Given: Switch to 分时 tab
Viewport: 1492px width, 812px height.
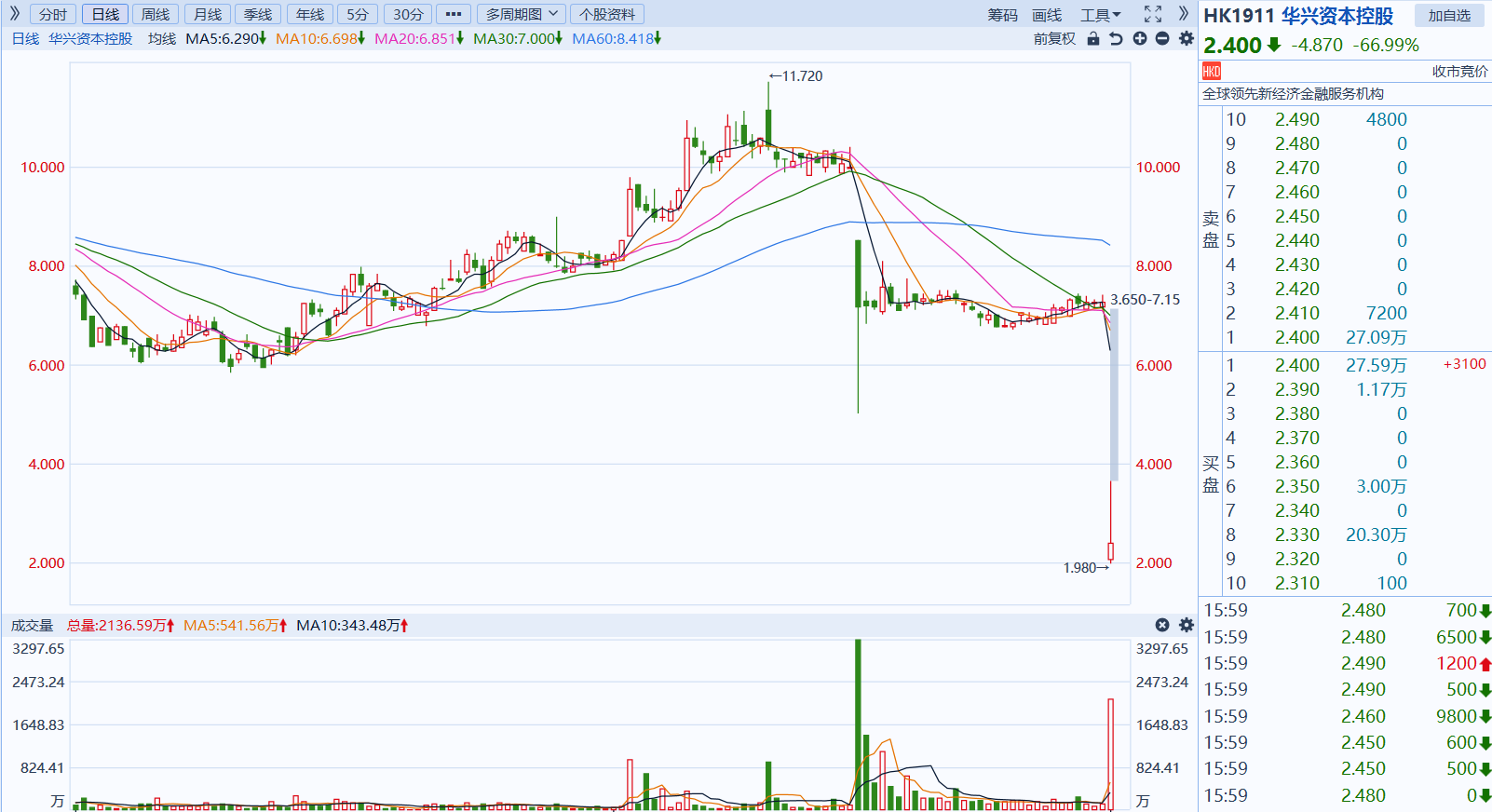Looking at the screenshot, I should pos(53,14).
